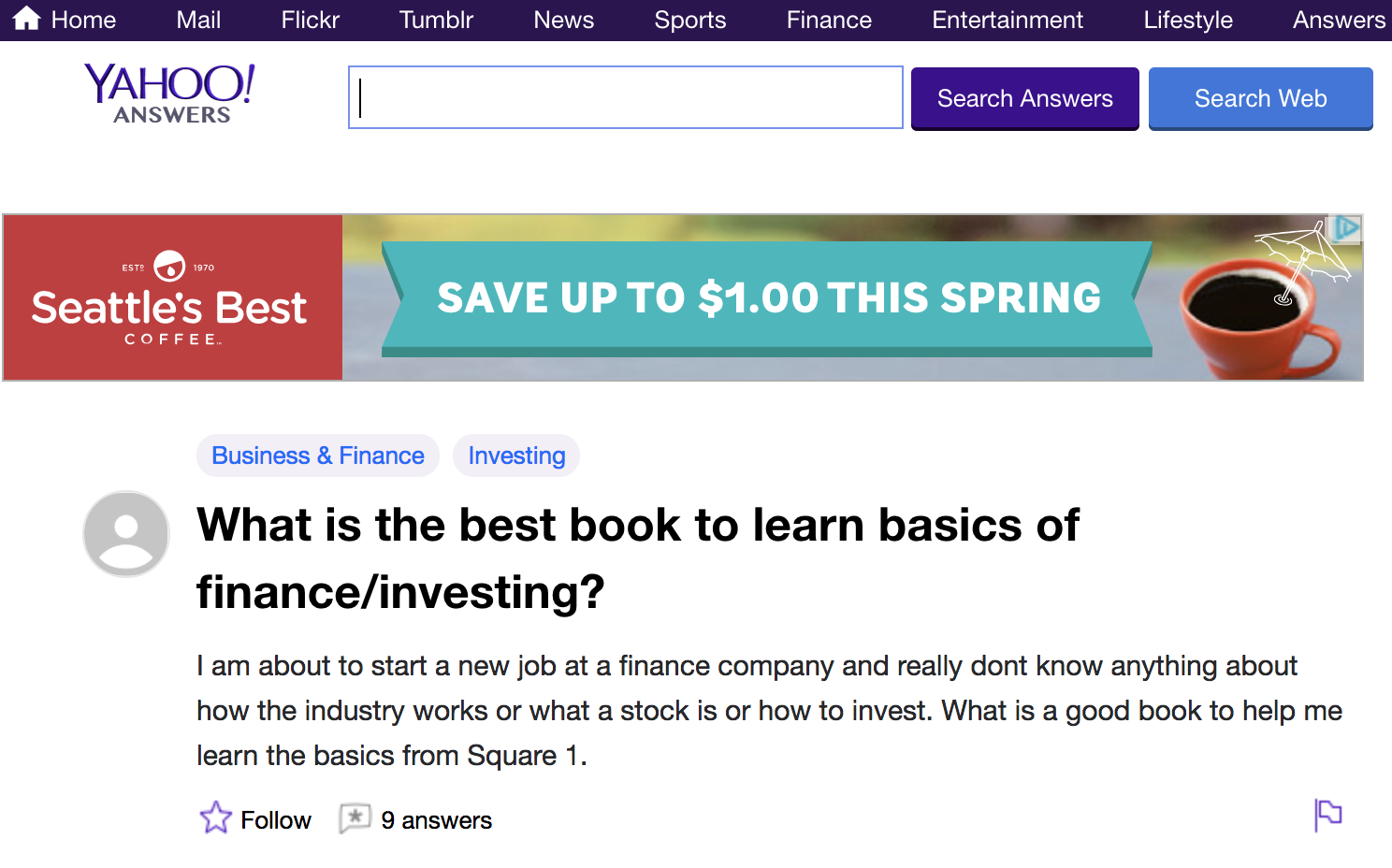Go to News in top navigation

point(563,20)
